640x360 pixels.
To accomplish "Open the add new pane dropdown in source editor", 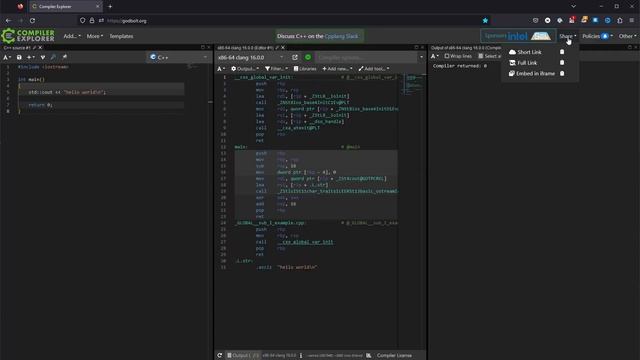I will click(x=31, y=57).
